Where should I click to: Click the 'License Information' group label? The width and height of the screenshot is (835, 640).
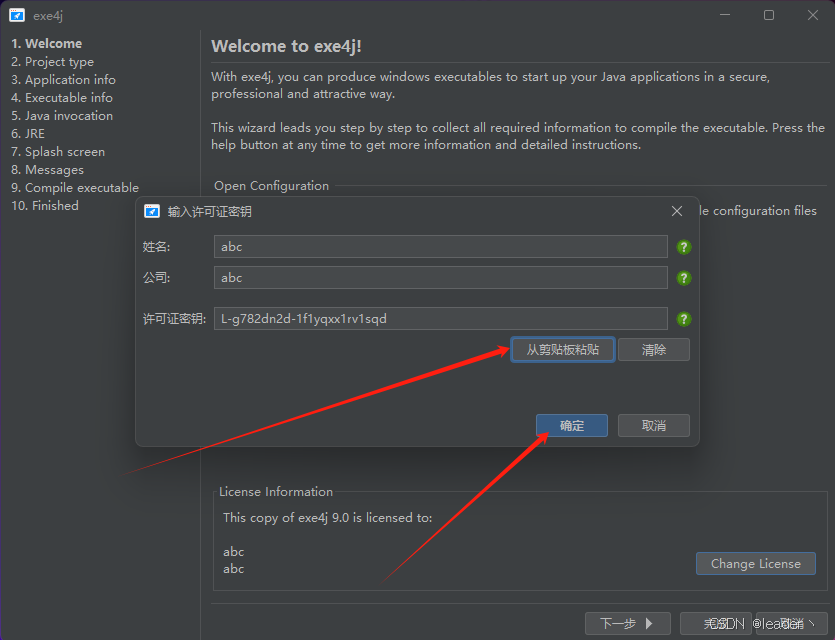click(x=276, y=491)
